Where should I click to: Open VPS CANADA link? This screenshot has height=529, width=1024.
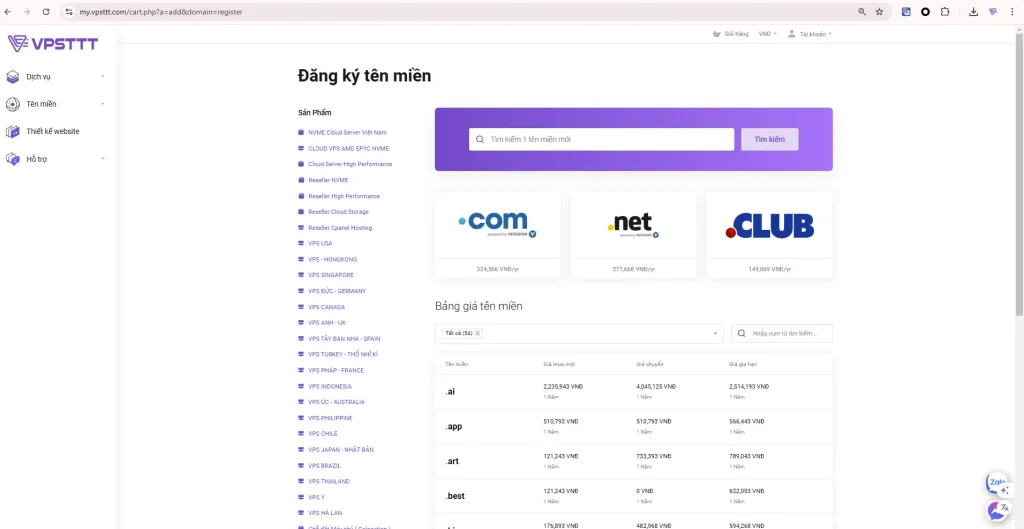[x=327, y=307]
